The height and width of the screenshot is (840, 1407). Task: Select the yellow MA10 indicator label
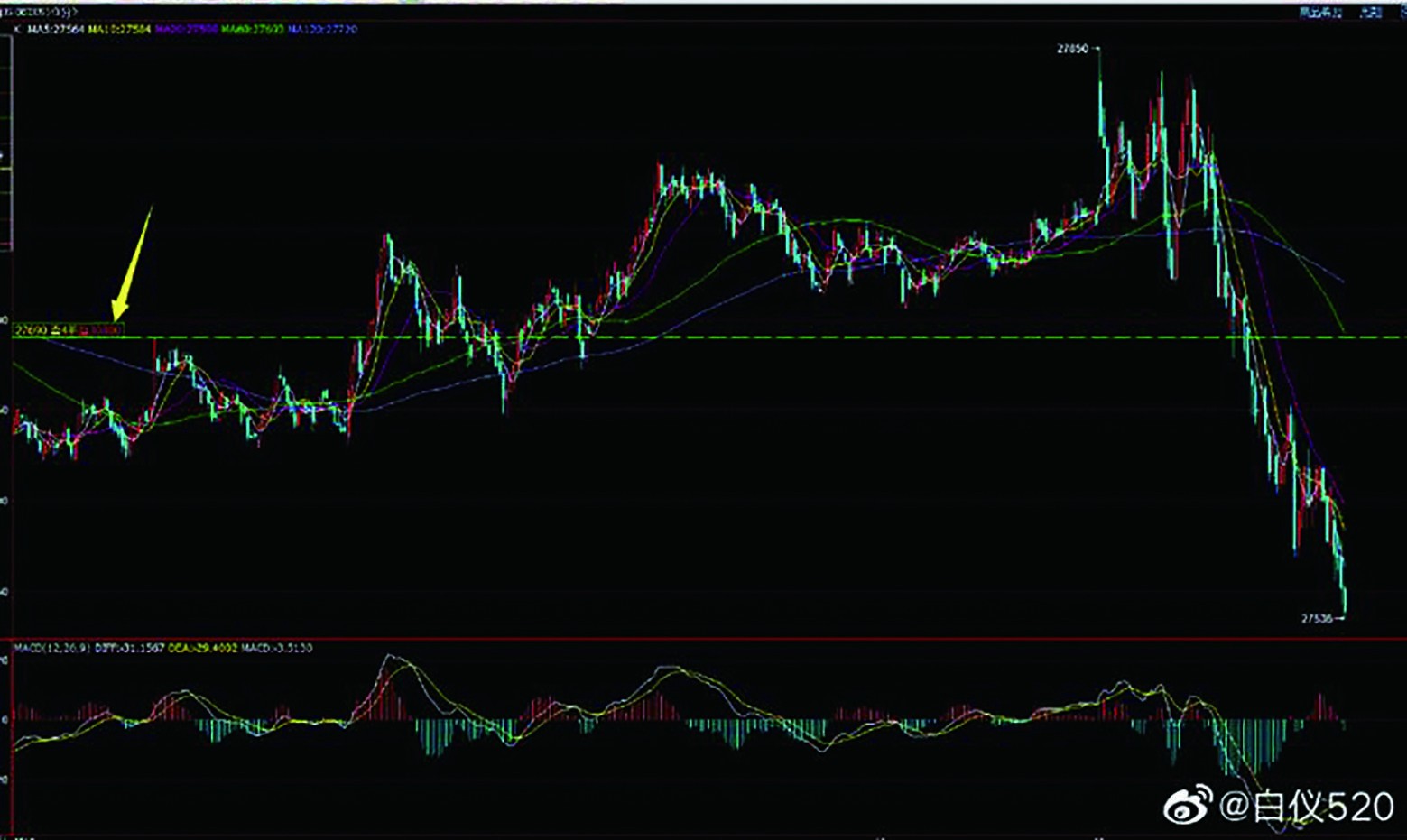click(x=119, y=29)
